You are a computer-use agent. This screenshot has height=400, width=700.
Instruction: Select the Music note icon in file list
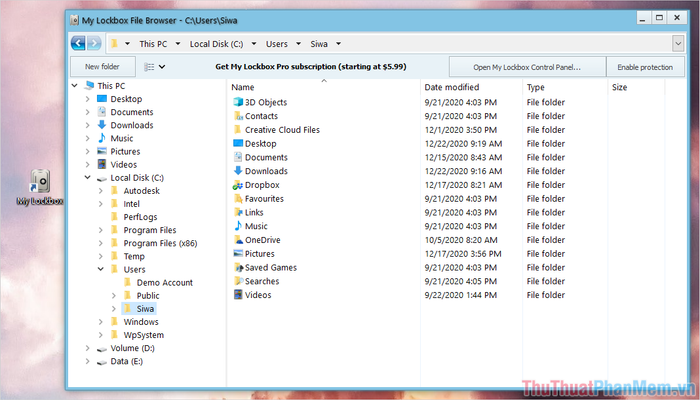(238, 226)
